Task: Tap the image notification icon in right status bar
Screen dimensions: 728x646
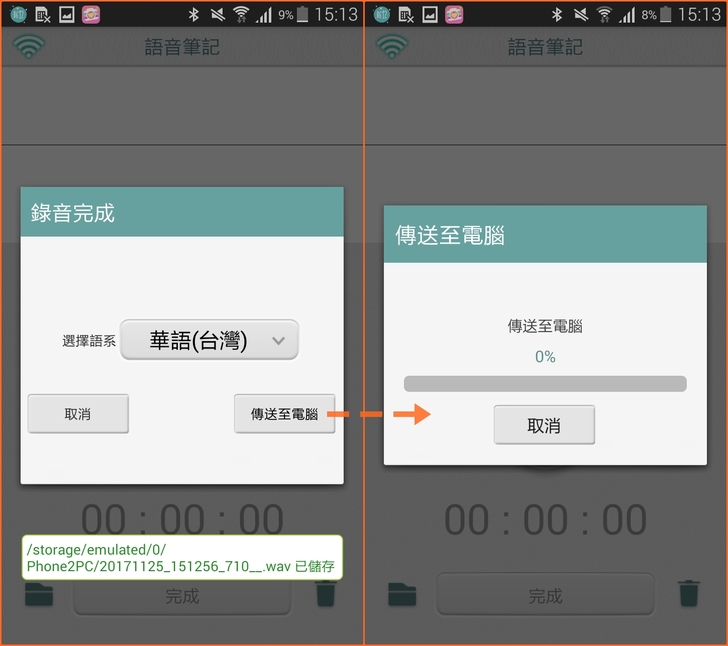Action: (429, 15)
